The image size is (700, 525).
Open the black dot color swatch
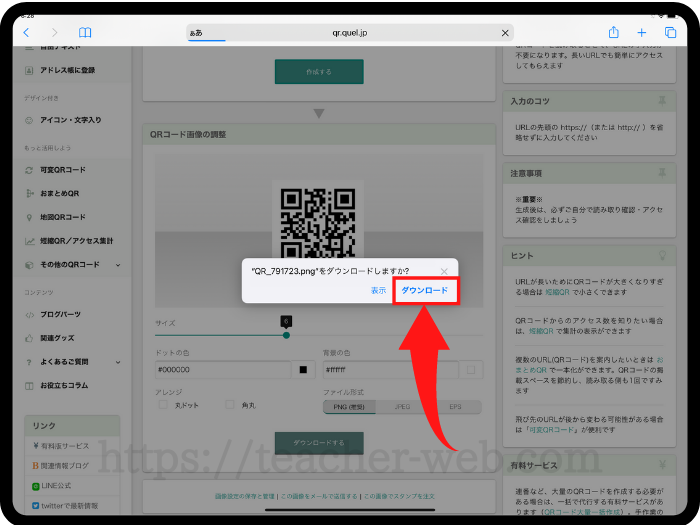click(303, 370)
